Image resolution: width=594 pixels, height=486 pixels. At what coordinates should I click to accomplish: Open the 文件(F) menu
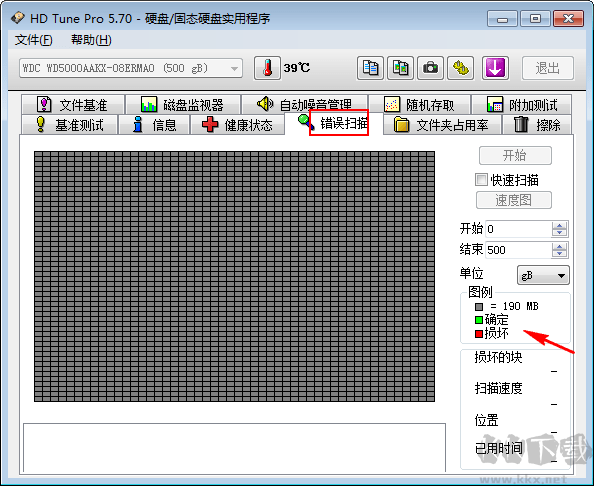(x=33, y=40)
